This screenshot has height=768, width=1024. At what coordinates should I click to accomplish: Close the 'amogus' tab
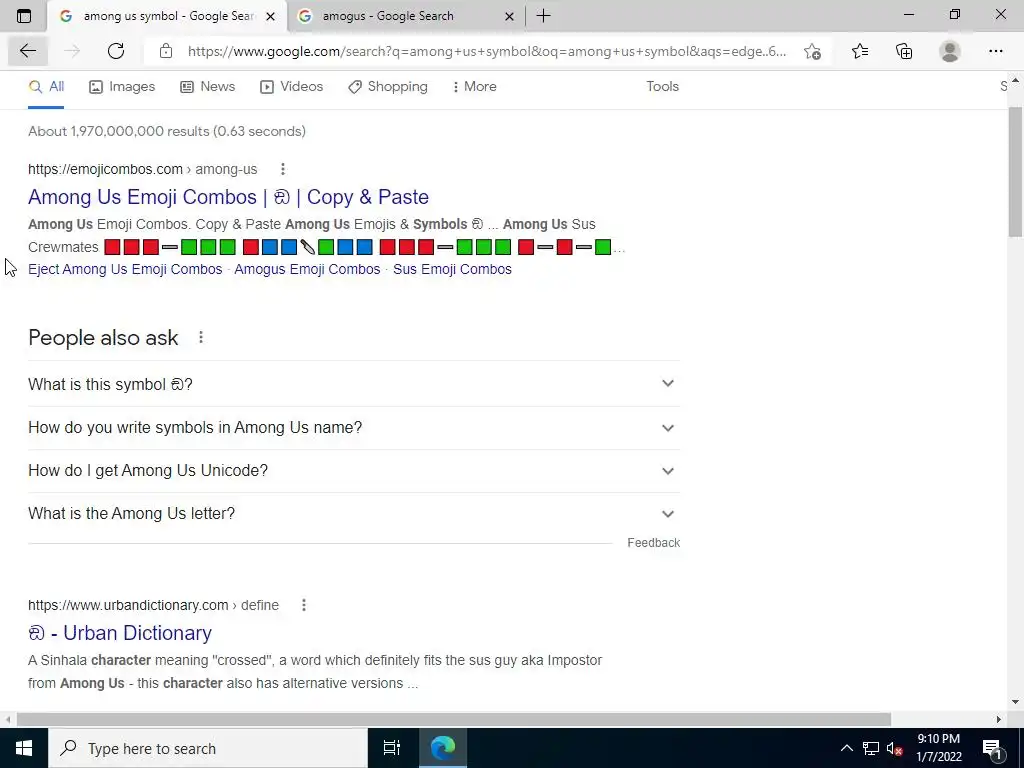(509, 16)
